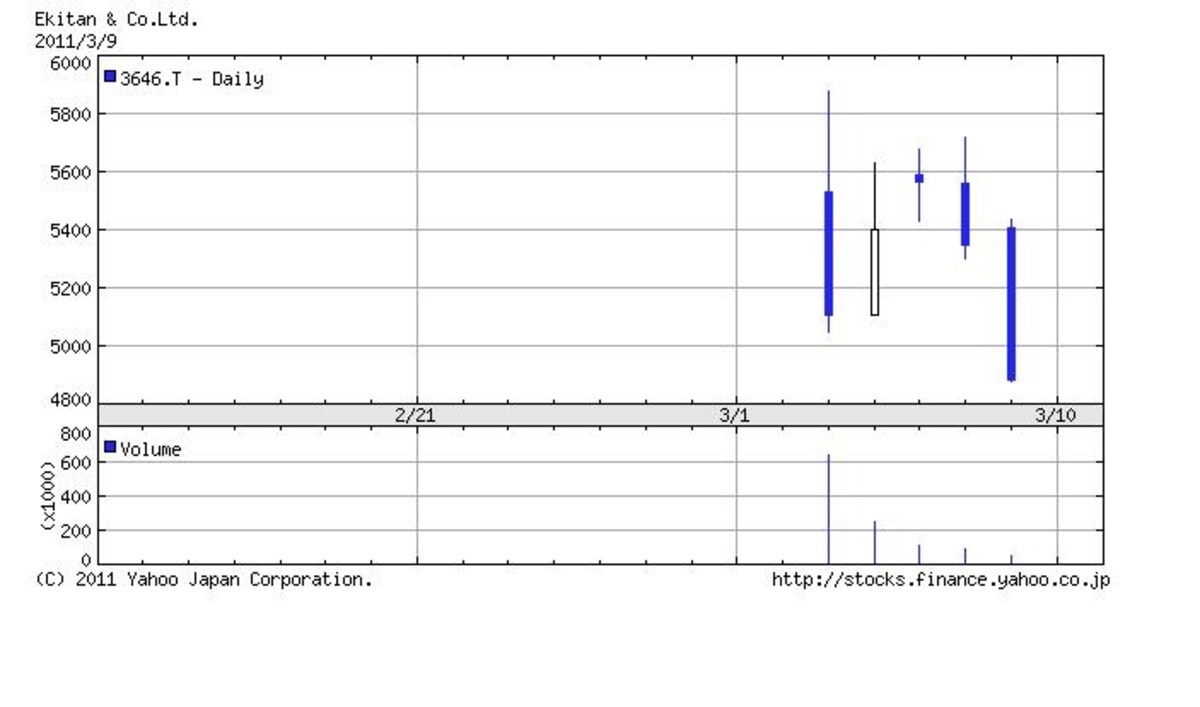Click the first tall blue candlestick body
This screenshot has width=1200, height=707.
(x=828, y=253)
